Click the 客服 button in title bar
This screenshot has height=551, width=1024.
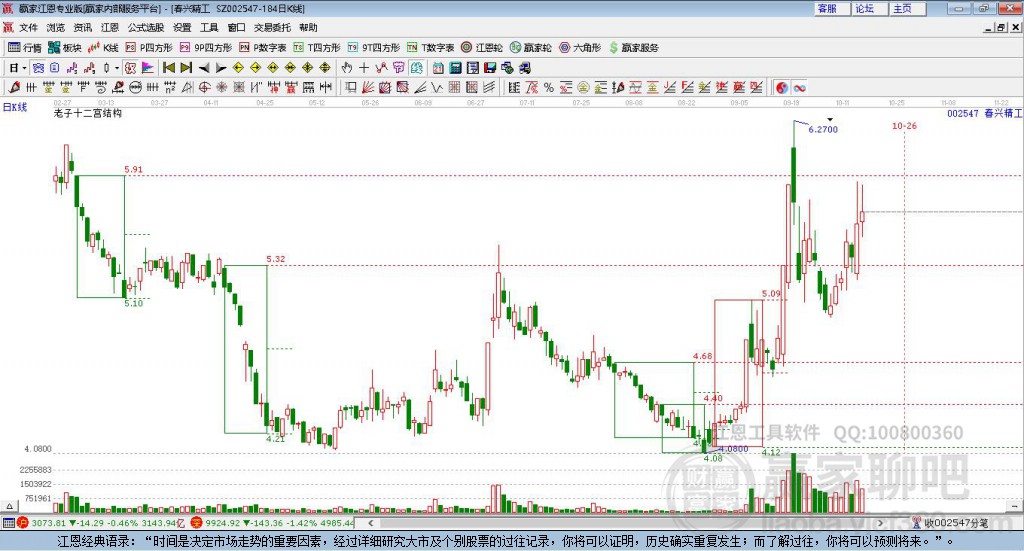(x=832, y=8)
